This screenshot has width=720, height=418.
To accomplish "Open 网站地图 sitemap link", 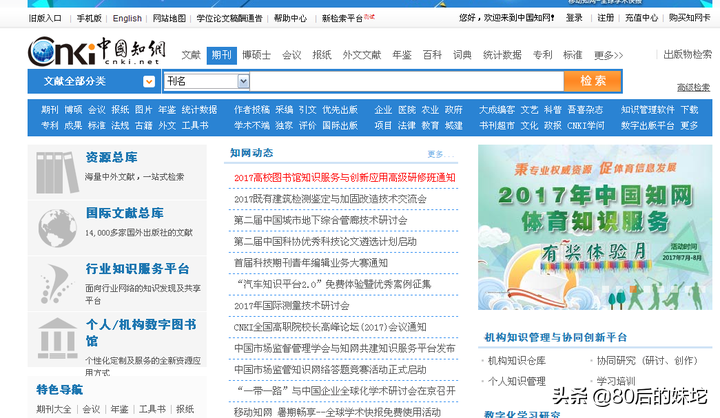I will [169, 18].
